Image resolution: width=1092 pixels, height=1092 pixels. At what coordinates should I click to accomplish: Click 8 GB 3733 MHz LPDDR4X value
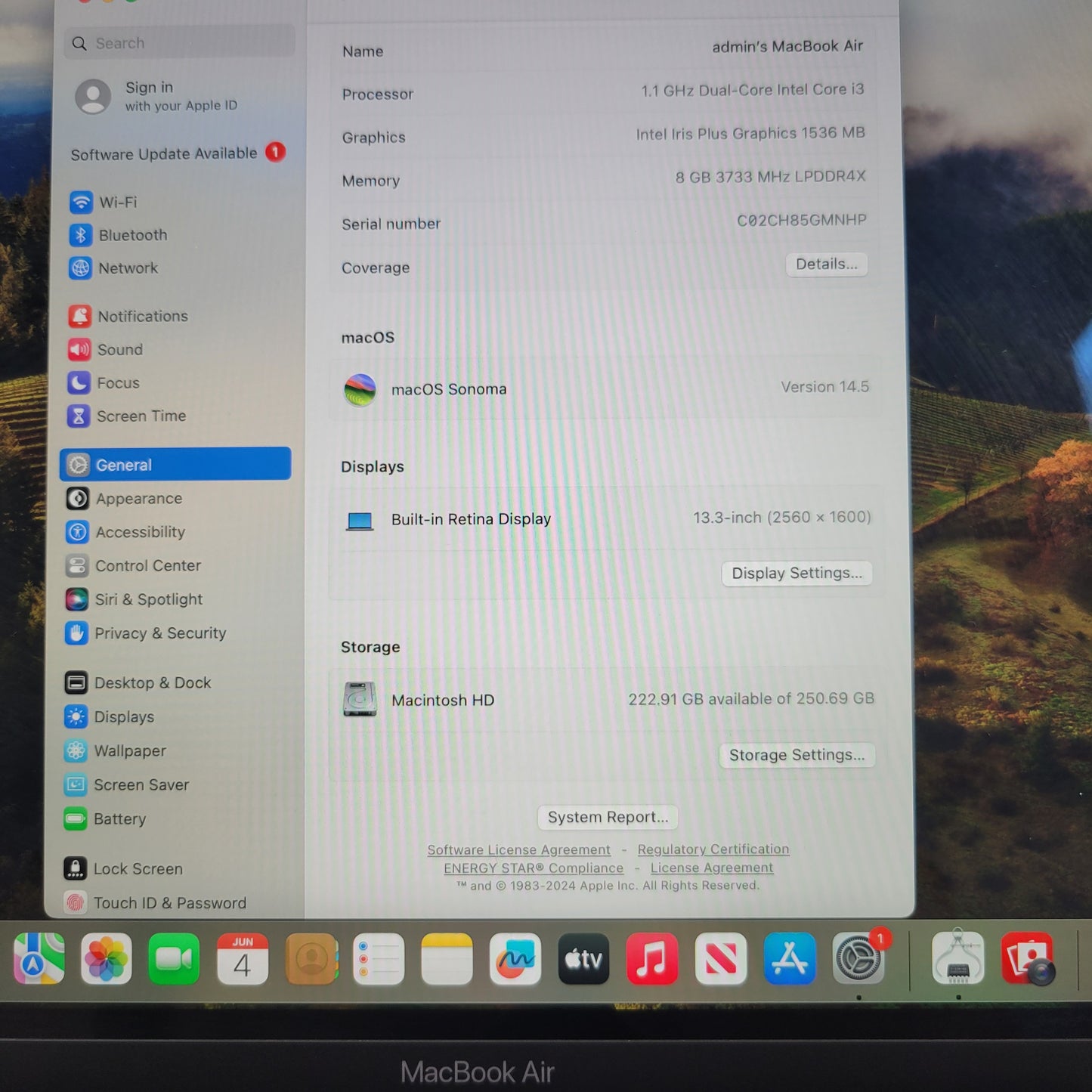point(770,177)
